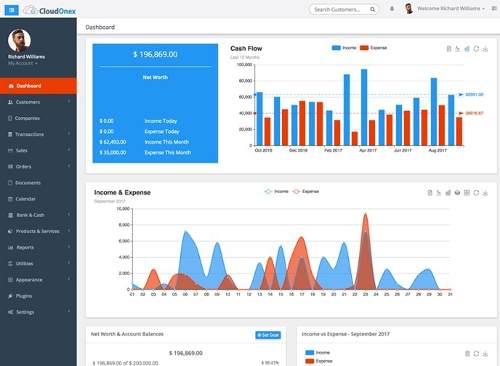Viewport: 500px width, 366px height.
Task: Open the Dashboard menu item
Action: [38, 86]
